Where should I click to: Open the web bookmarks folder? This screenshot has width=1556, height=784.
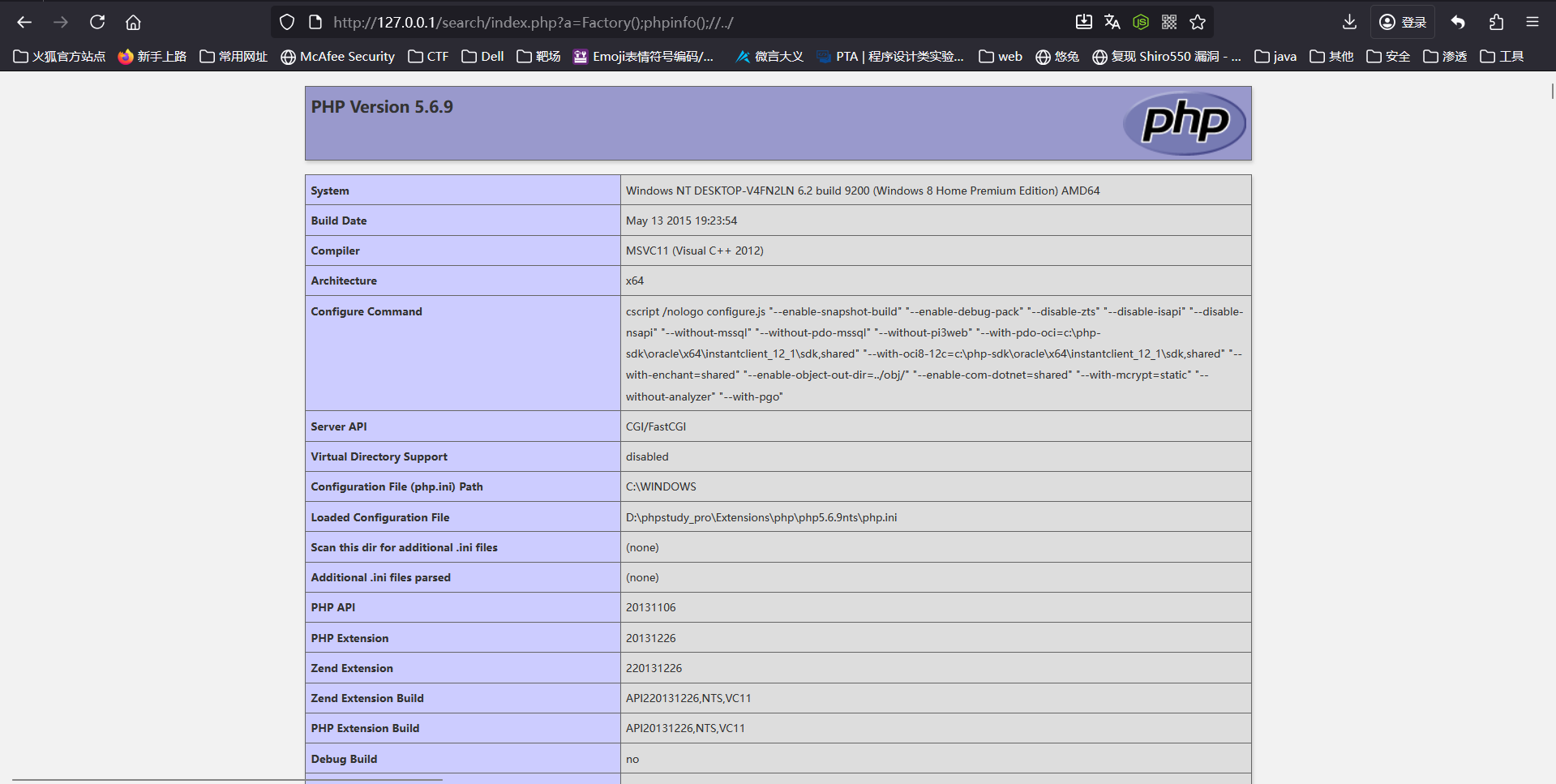(x=1001, y=56)
